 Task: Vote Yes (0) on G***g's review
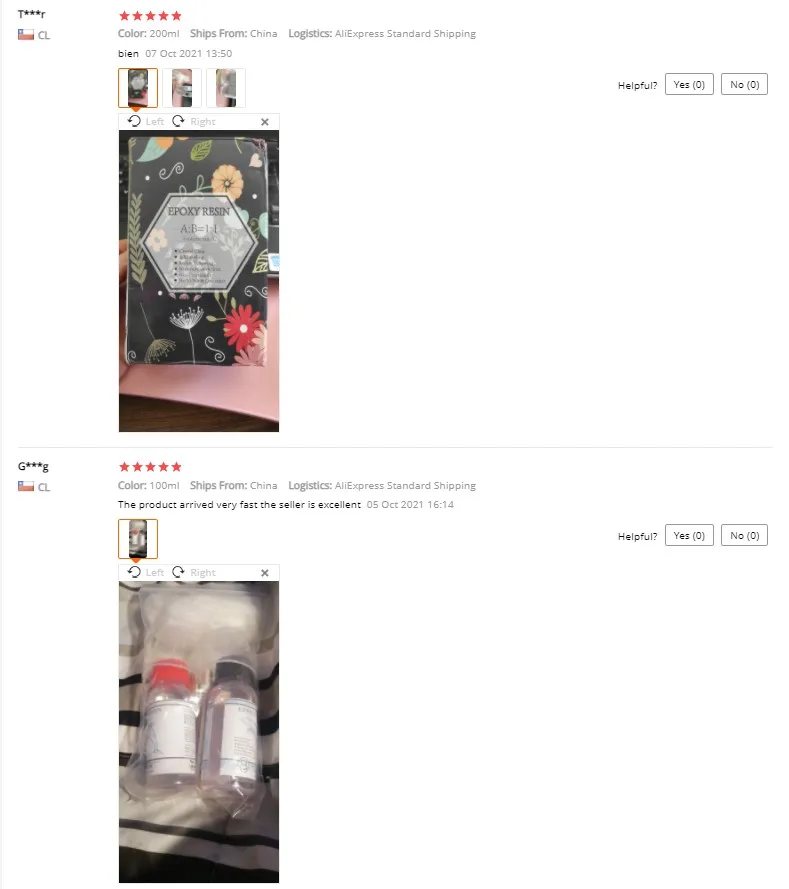689,535
